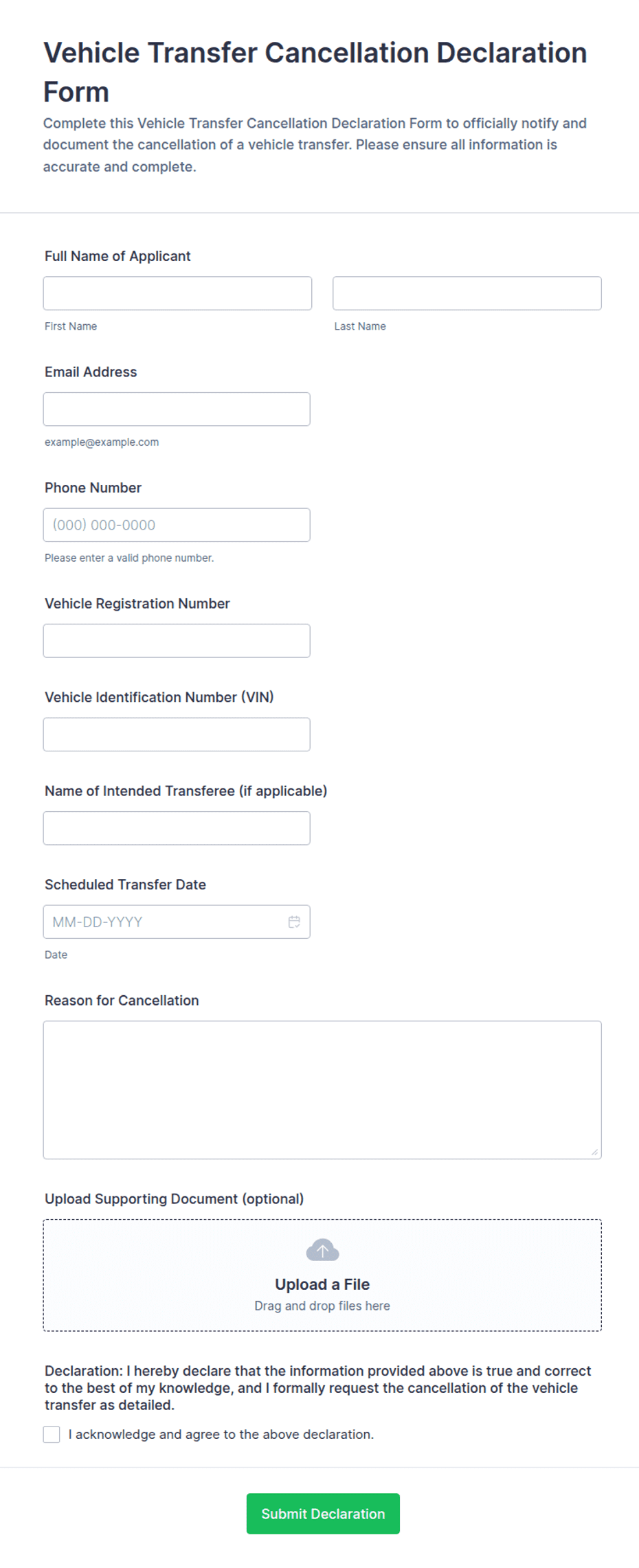Click the Upload a File text
The width and height of the screenshot is (639, 1568).
[322, 1284]
